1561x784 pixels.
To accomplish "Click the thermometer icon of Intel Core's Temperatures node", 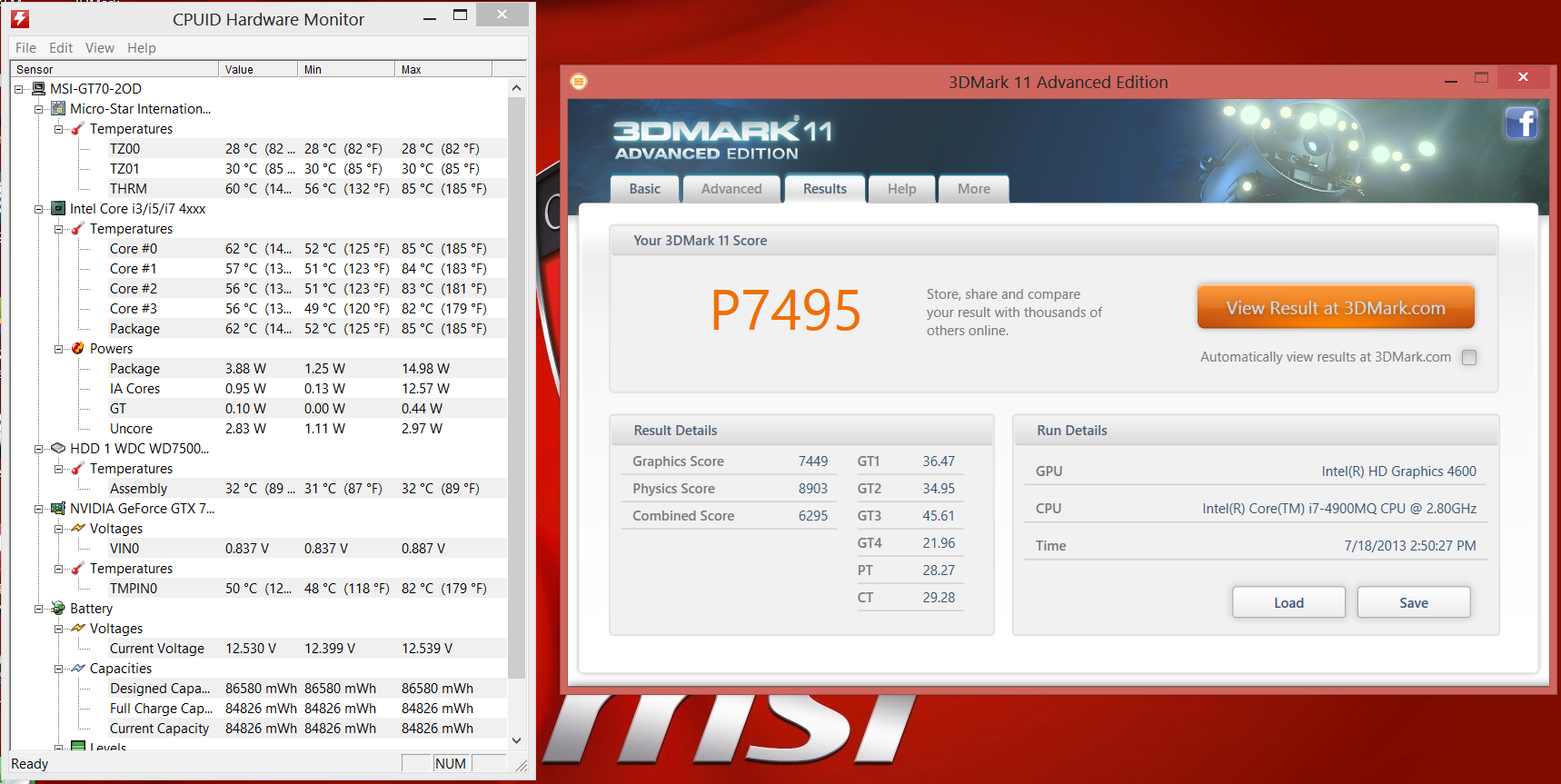I will point(78,228).
